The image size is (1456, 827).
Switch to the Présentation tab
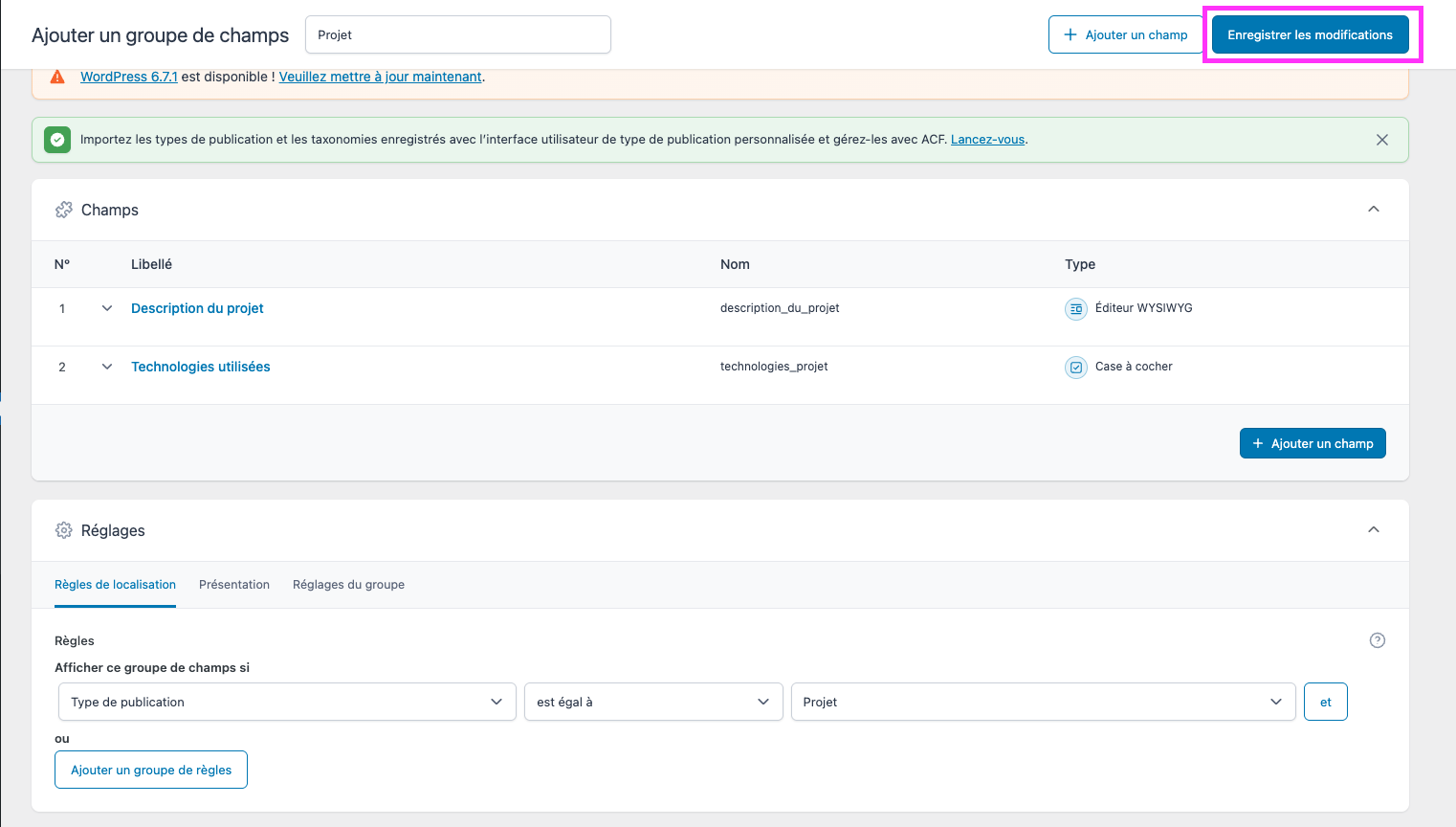pos(234,585)
